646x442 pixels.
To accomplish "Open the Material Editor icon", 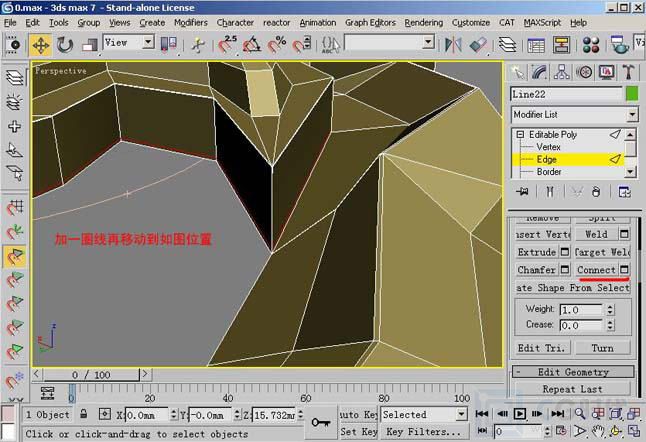I will [591, 45].
